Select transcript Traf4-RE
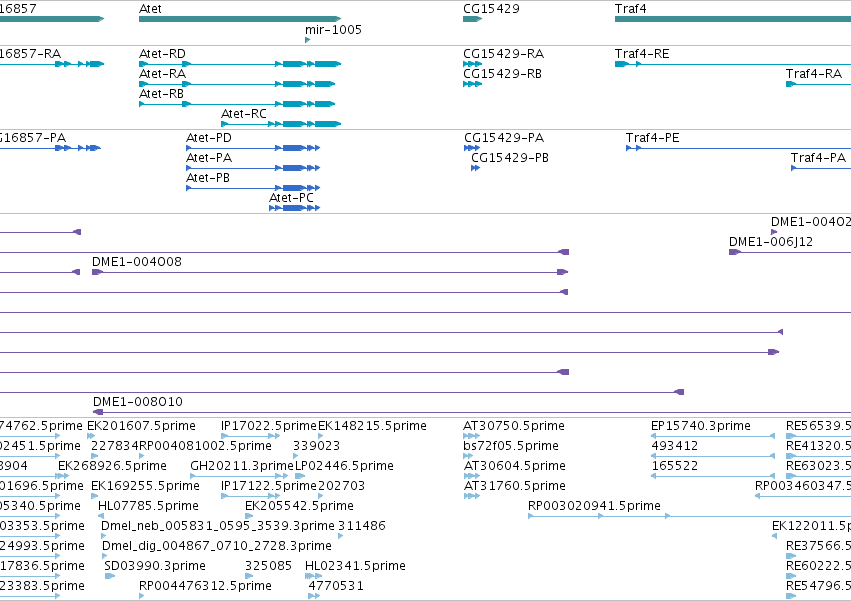 (733, 64)
